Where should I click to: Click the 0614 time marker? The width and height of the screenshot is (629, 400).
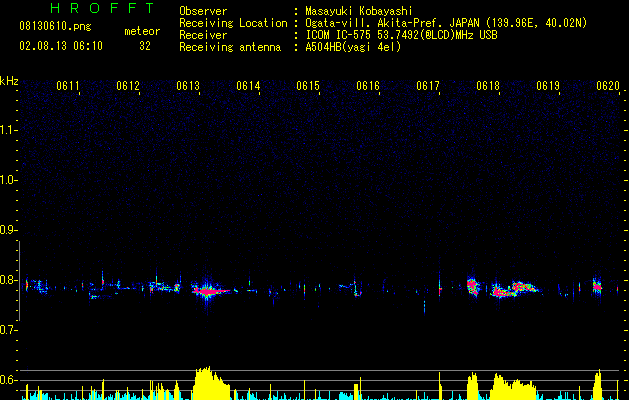(248, 86)
